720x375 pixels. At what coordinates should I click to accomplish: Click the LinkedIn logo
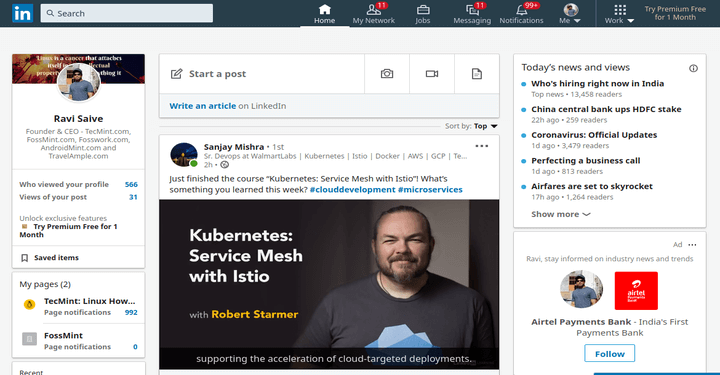[22, 13]
